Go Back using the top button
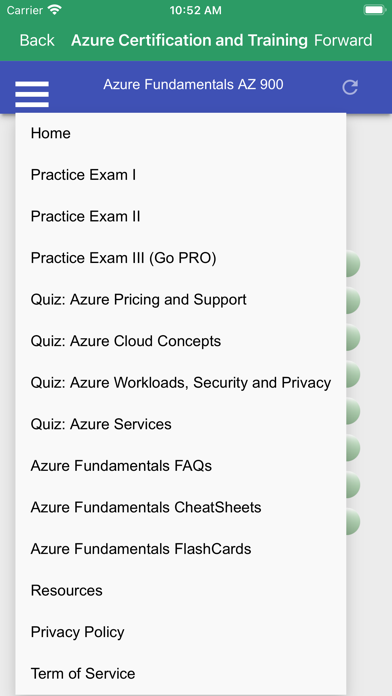 [37, 40]
